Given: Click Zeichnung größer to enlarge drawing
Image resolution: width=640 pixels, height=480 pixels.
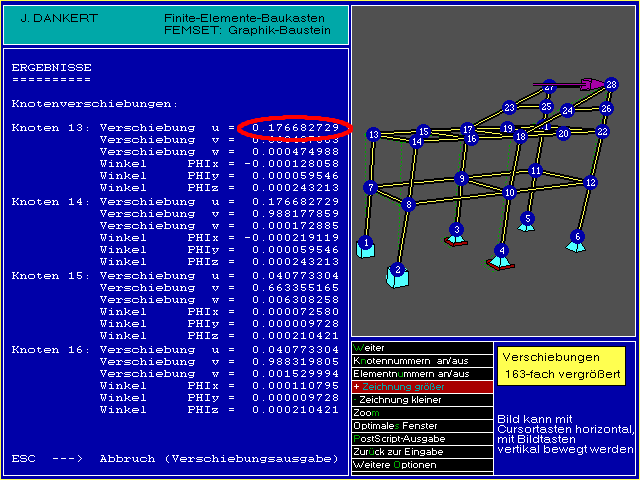Looking at the screenshot, I should (x=421, y=386).
